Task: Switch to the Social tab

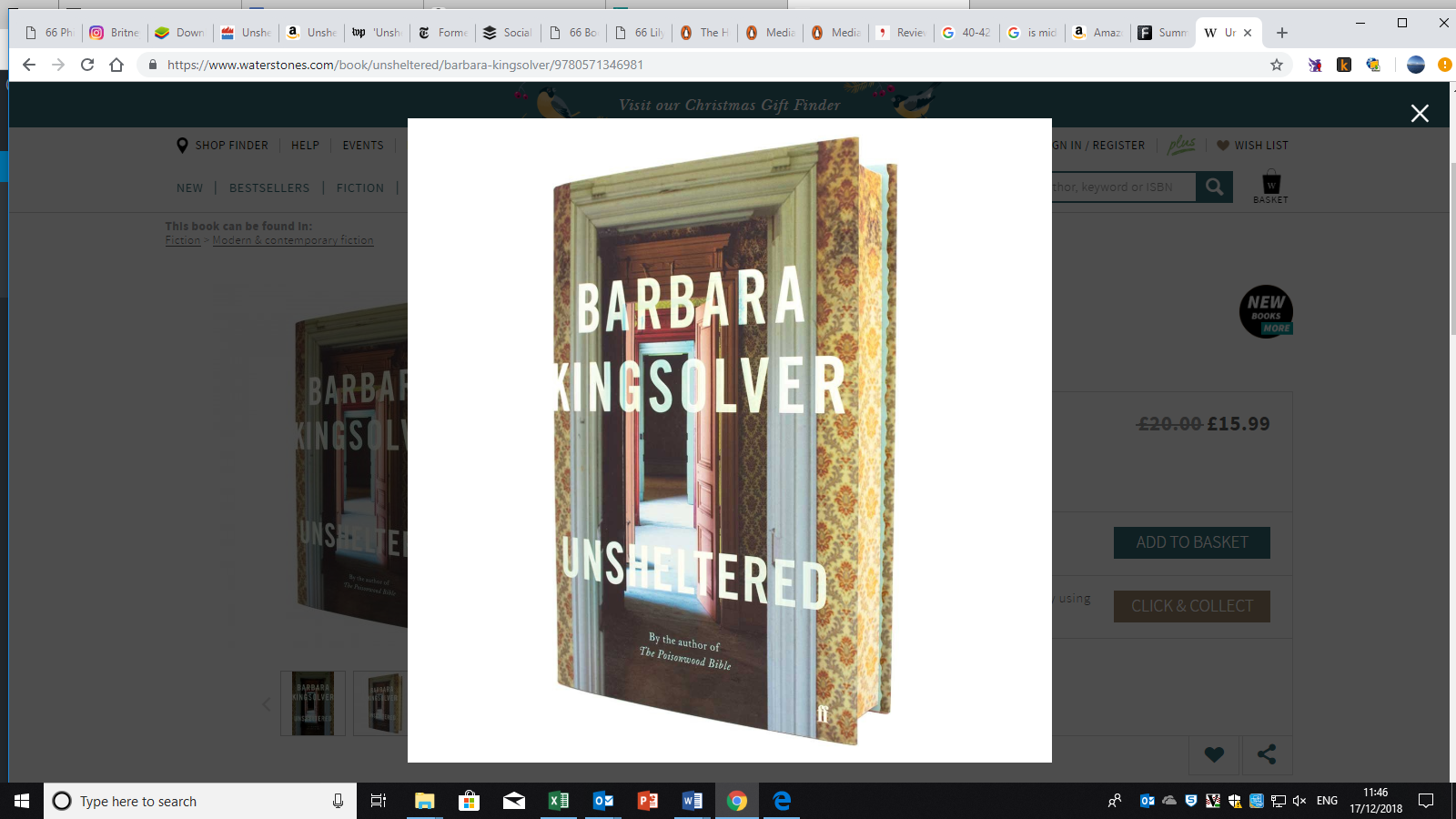Action: [508, 33]
